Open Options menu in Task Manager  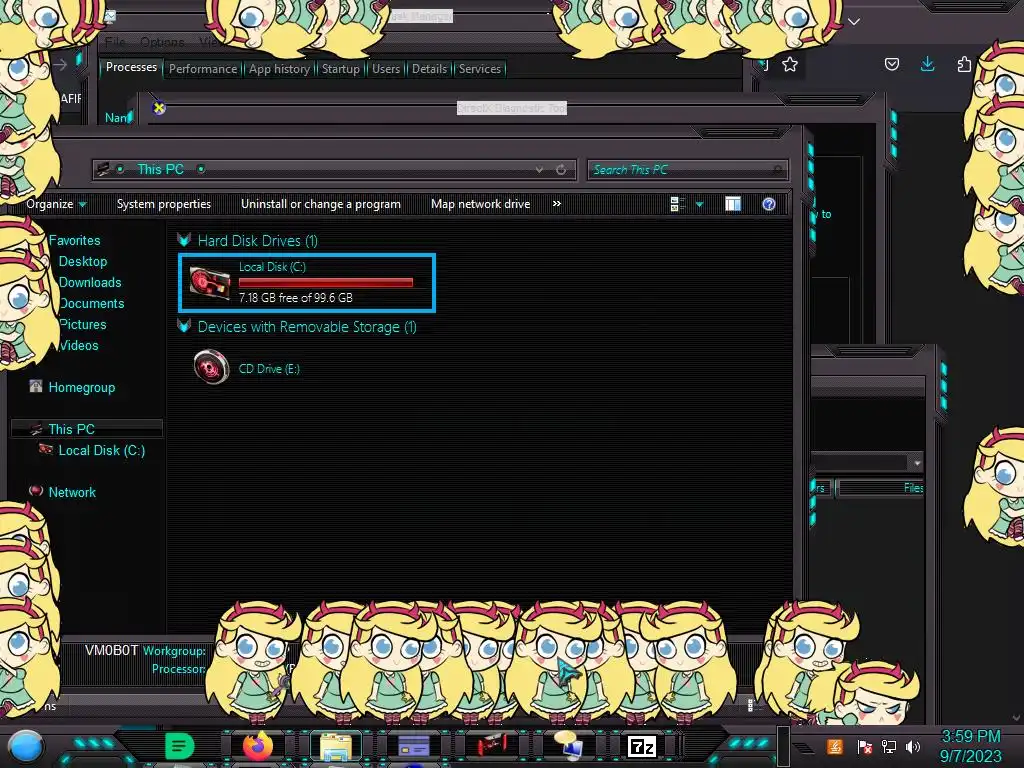[162, 42]
